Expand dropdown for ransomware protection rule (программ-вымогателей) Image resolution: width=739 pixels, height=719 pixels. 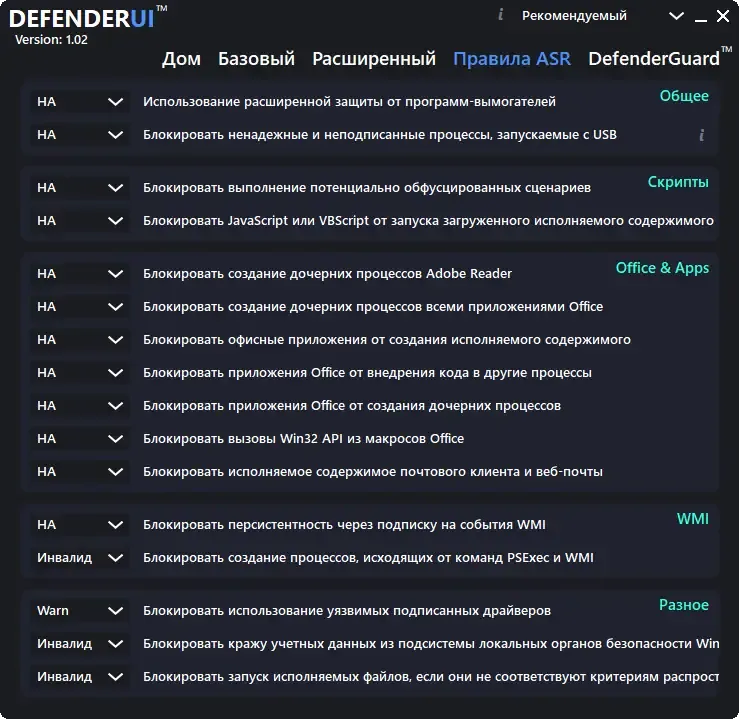click(x=80, y=102)
